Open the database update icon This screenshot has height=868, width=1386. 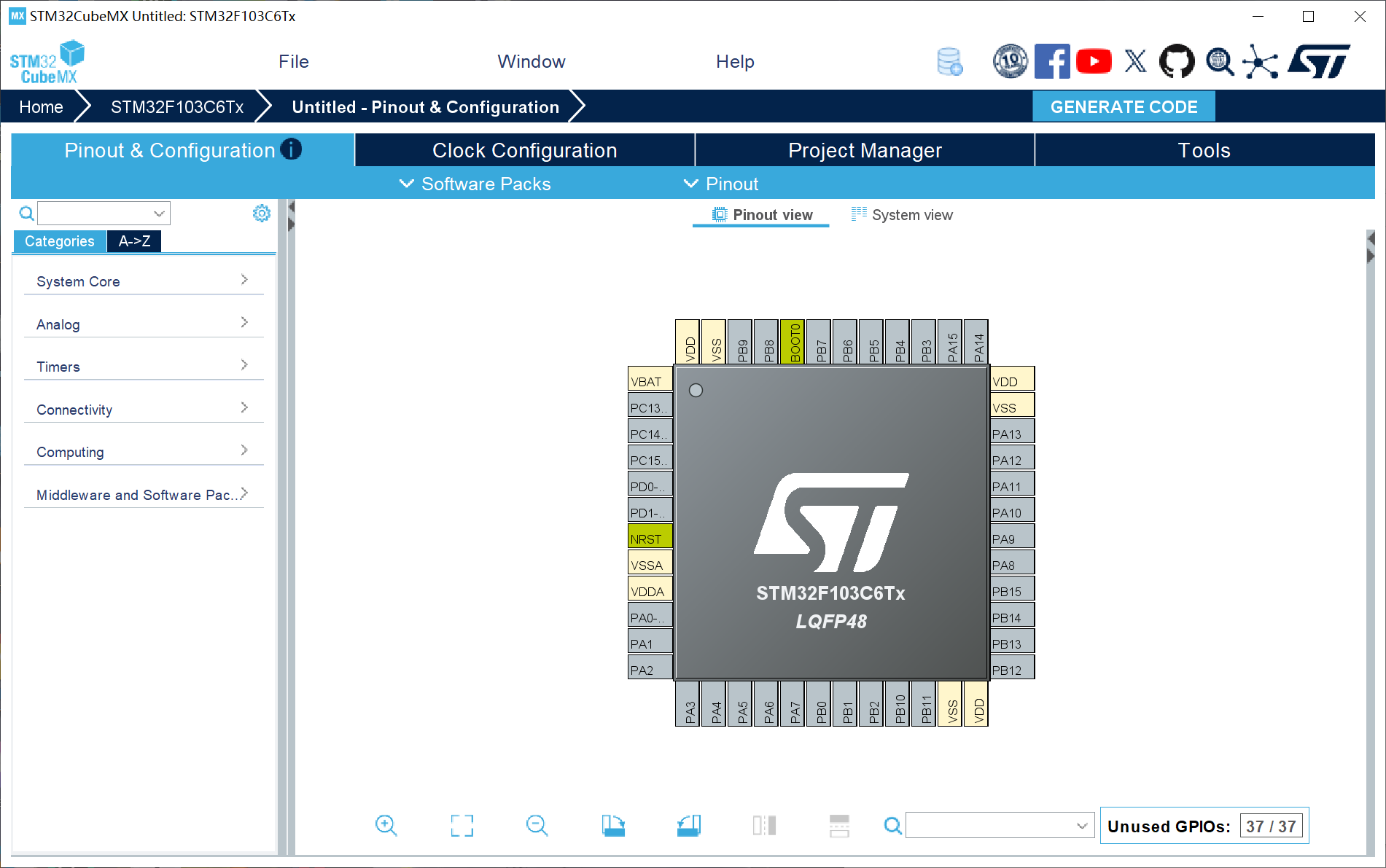(949, 62)
